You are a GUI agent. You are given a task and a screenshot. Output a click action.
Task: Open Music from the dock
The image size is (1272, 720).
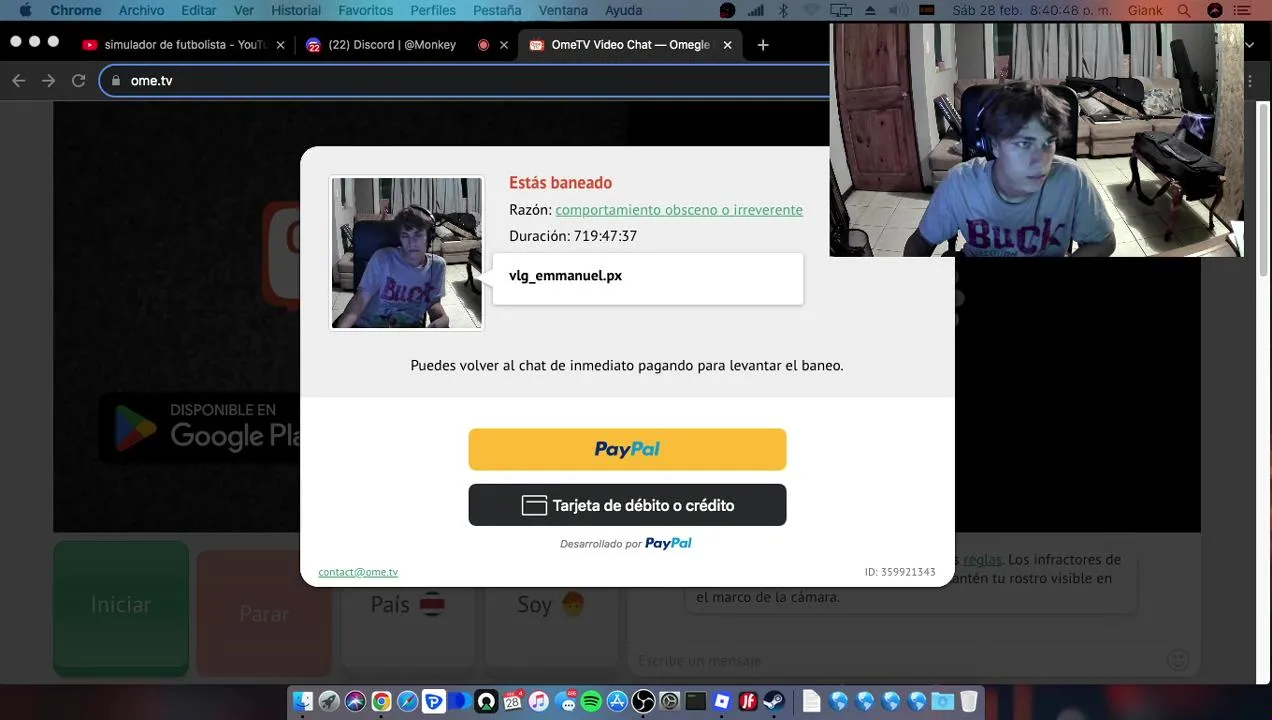click(538, 702)
